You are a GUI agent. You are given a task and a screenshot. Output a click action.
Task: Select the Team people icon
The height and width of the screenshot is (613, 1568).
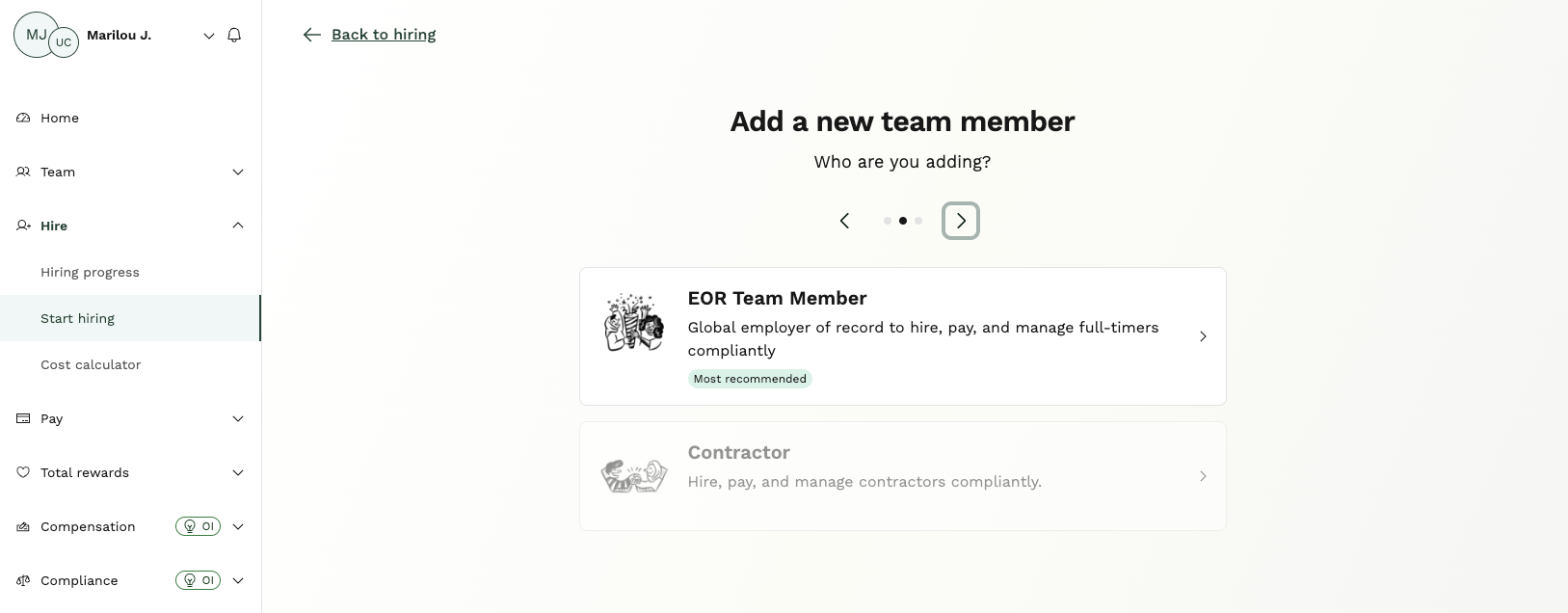[21, 172]
